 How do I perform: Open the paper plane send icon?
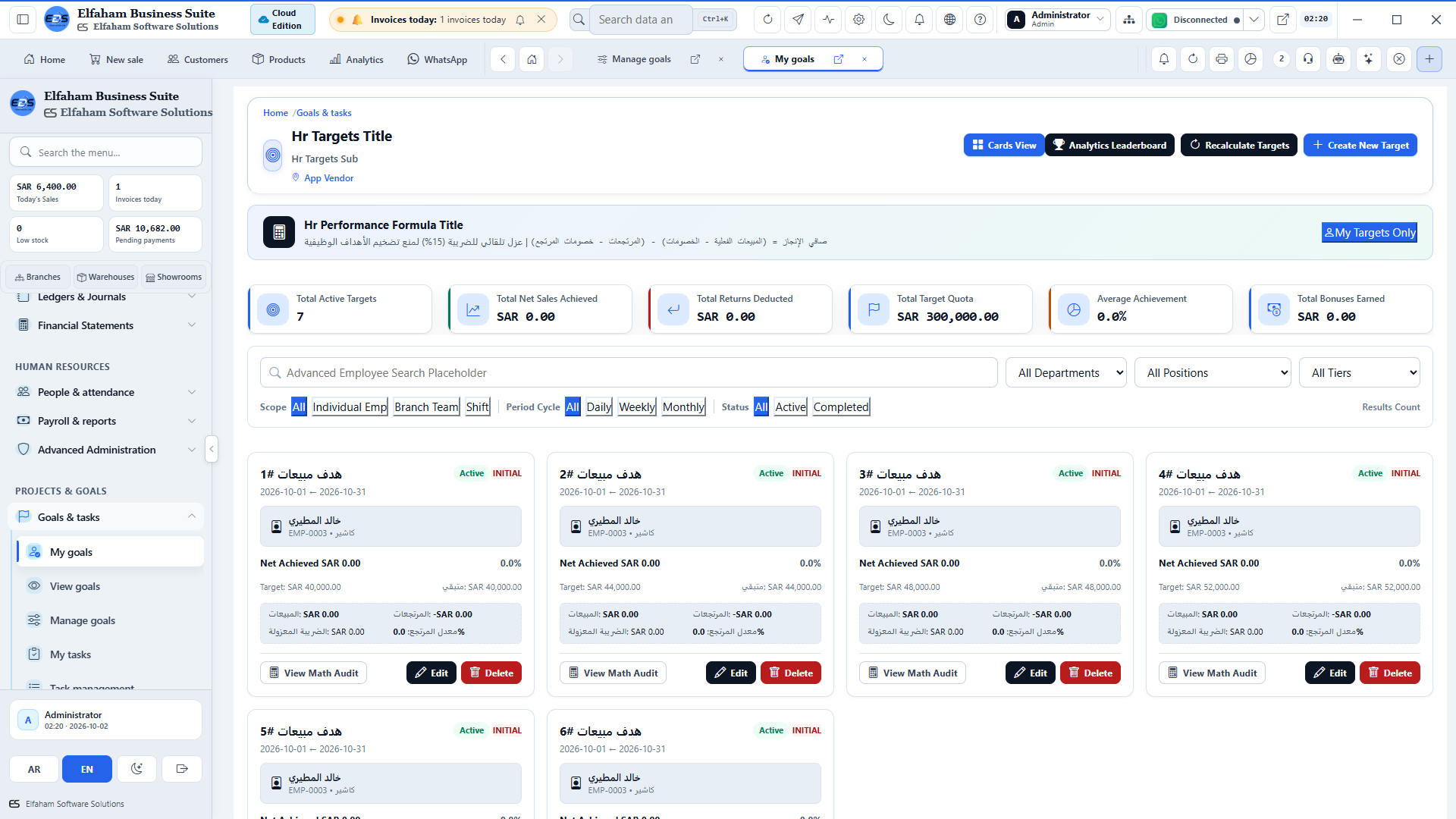coord(798,20)
